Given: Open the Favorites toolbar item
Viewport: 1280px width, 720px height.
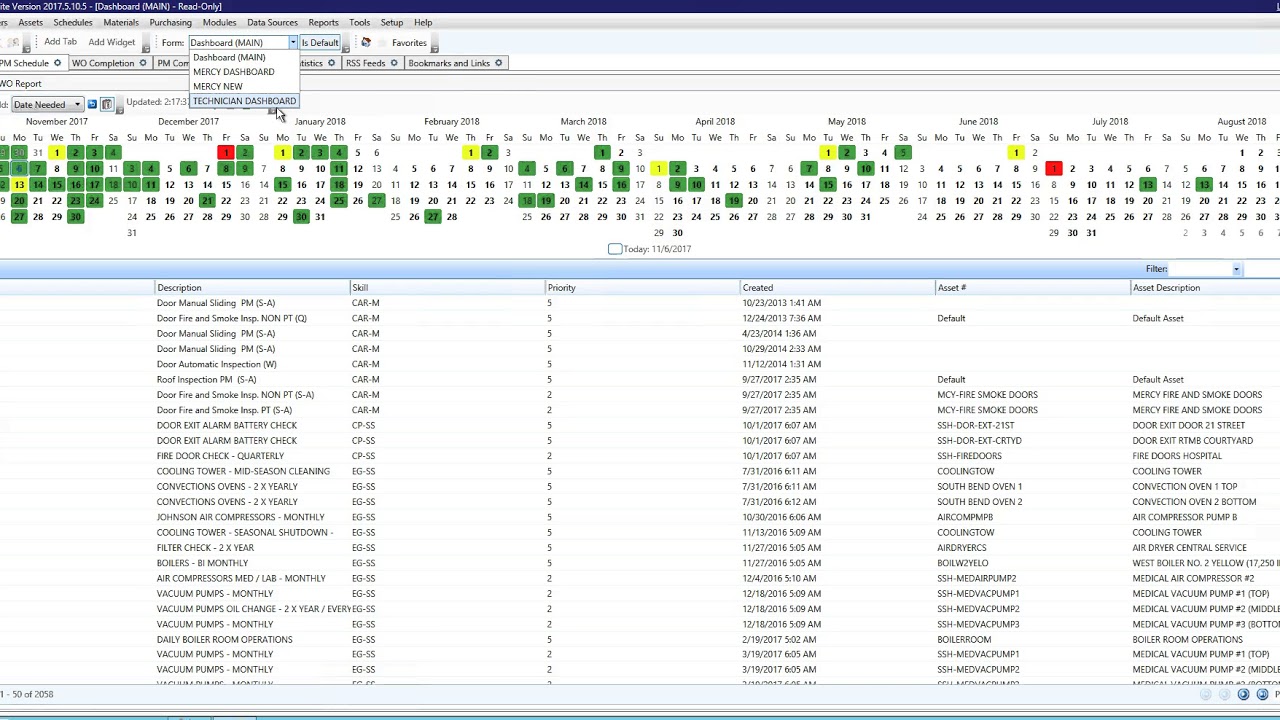Looking at the screenshot, I should [x=409, y=43].
